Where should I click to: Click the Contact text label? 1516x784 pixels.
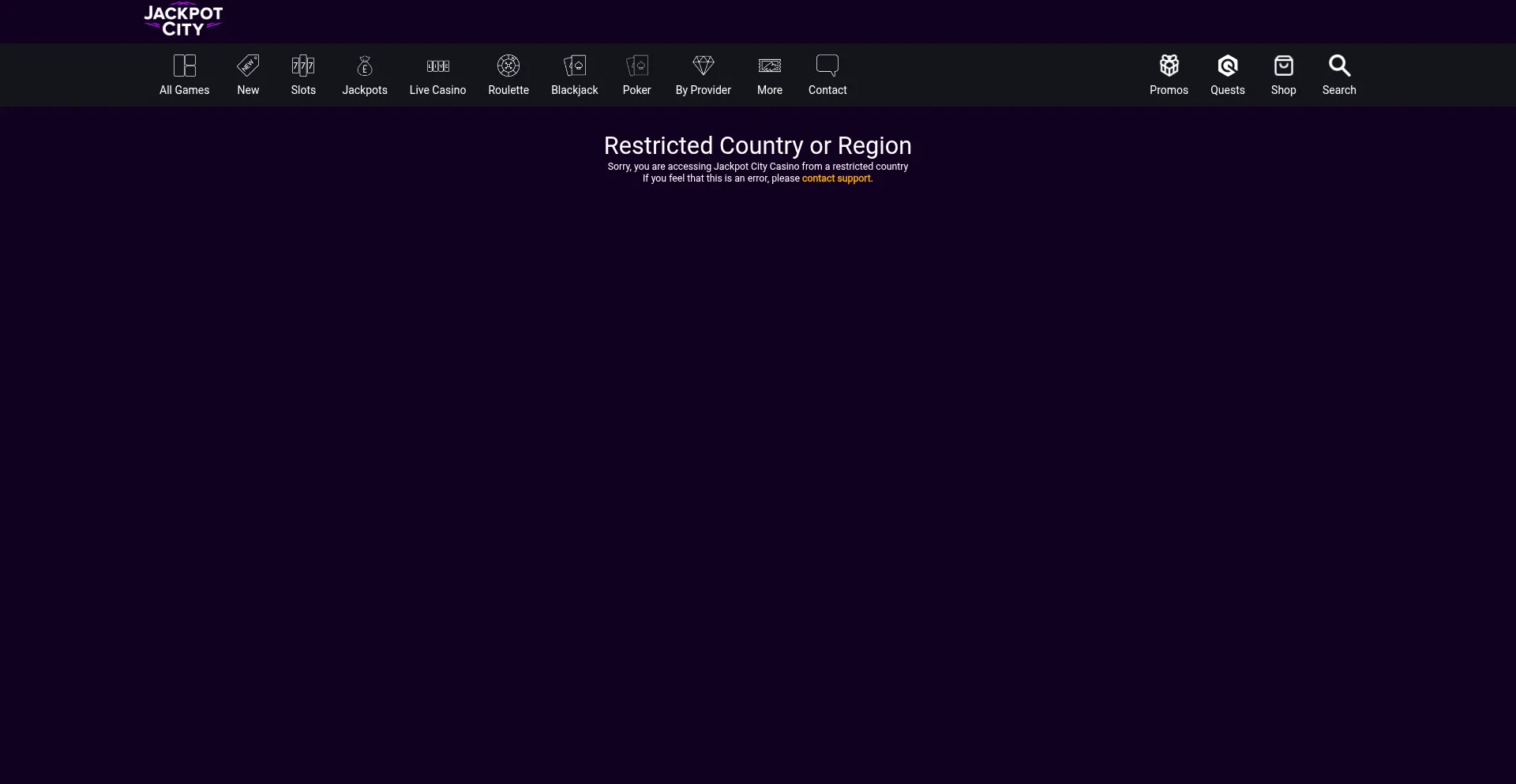coord(827,90)
